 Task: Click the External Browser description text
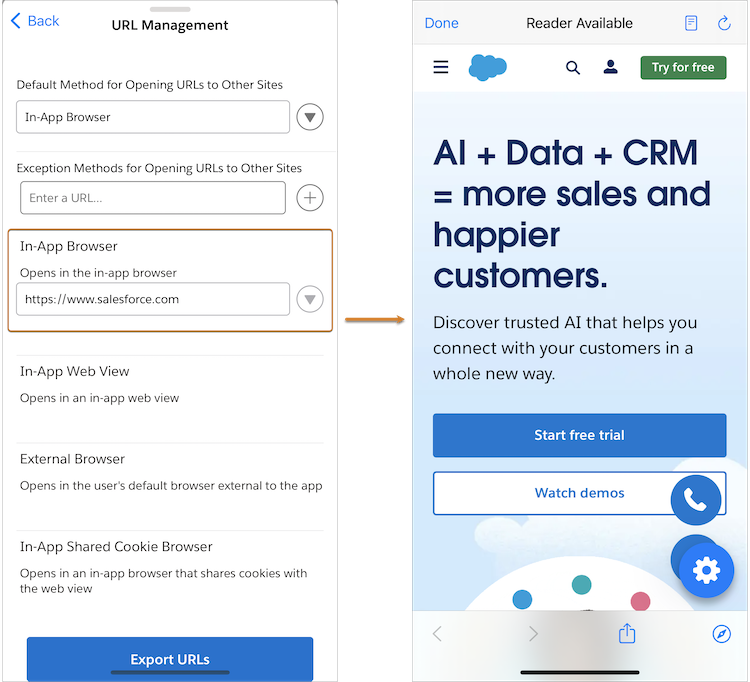point(171,485)
